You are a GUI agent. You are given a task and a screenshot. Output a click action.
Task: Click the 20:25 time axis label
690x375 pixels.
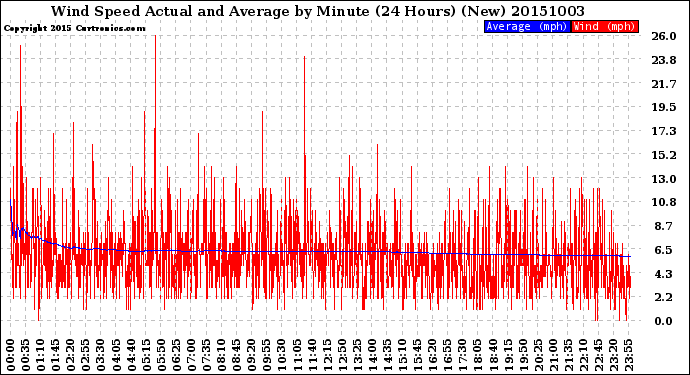point(538,355)
